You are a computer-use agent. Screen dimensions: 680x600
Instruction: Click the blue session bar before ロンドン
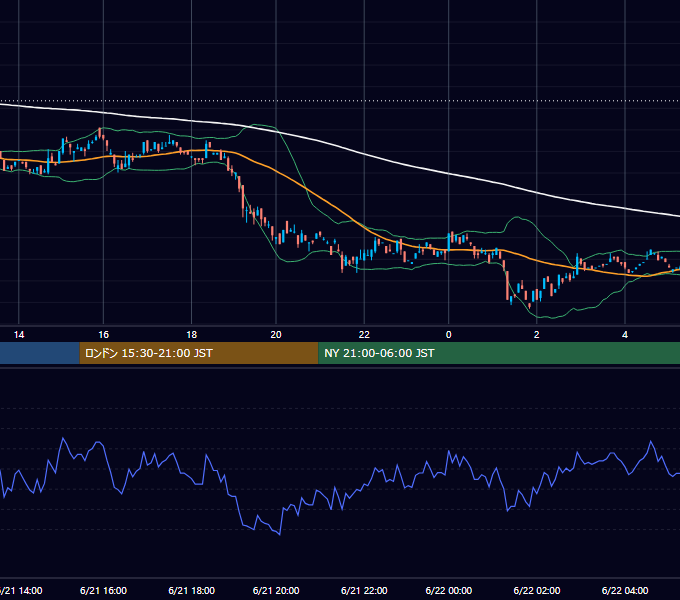[39, 353]
